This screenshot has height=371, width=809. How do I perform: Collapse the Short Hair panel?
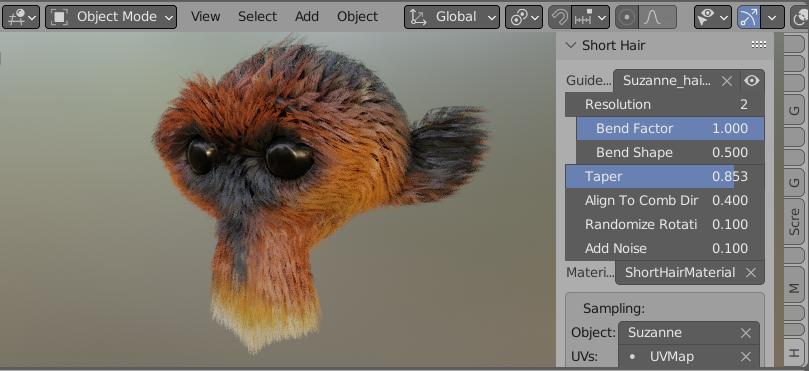tap(571, 45)
